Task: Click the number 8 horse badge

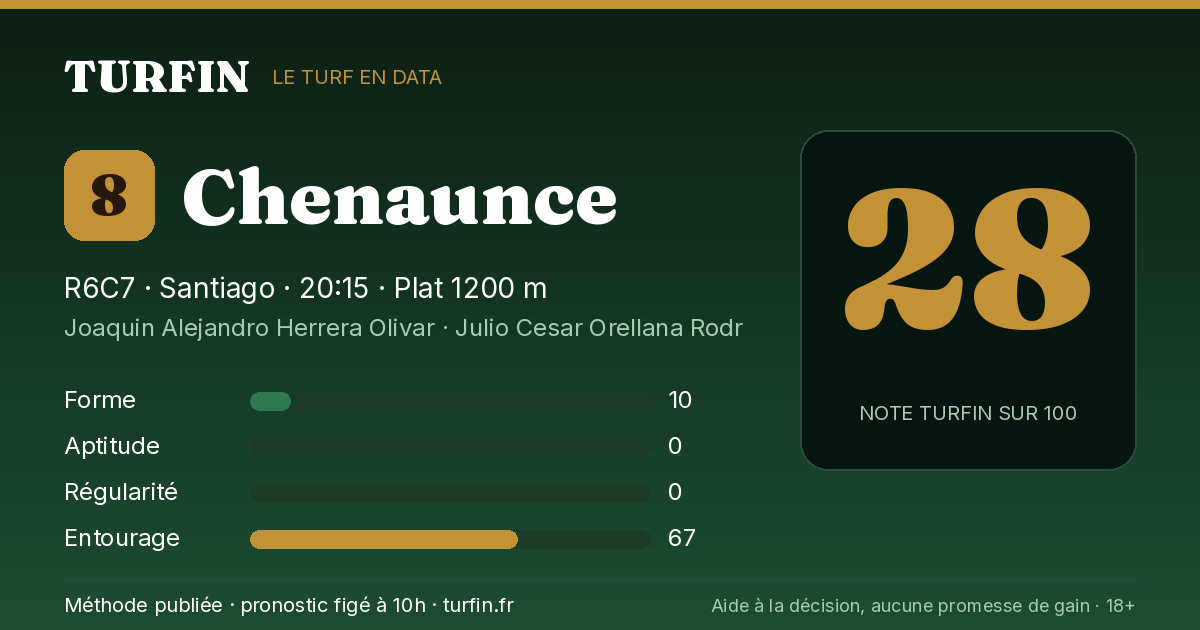Action: pos(109,196)
